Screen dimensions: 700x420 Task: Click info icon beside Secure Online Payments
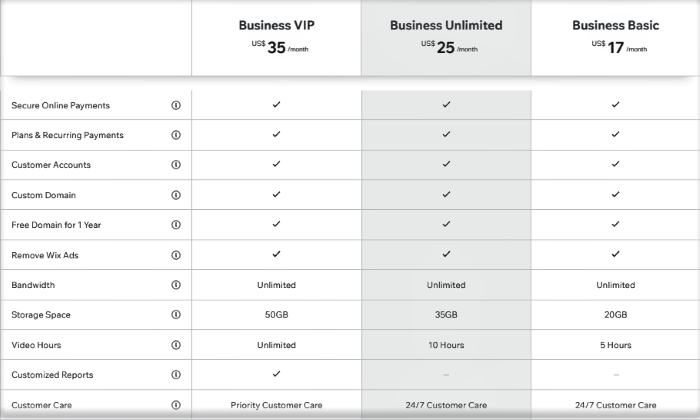176,105
